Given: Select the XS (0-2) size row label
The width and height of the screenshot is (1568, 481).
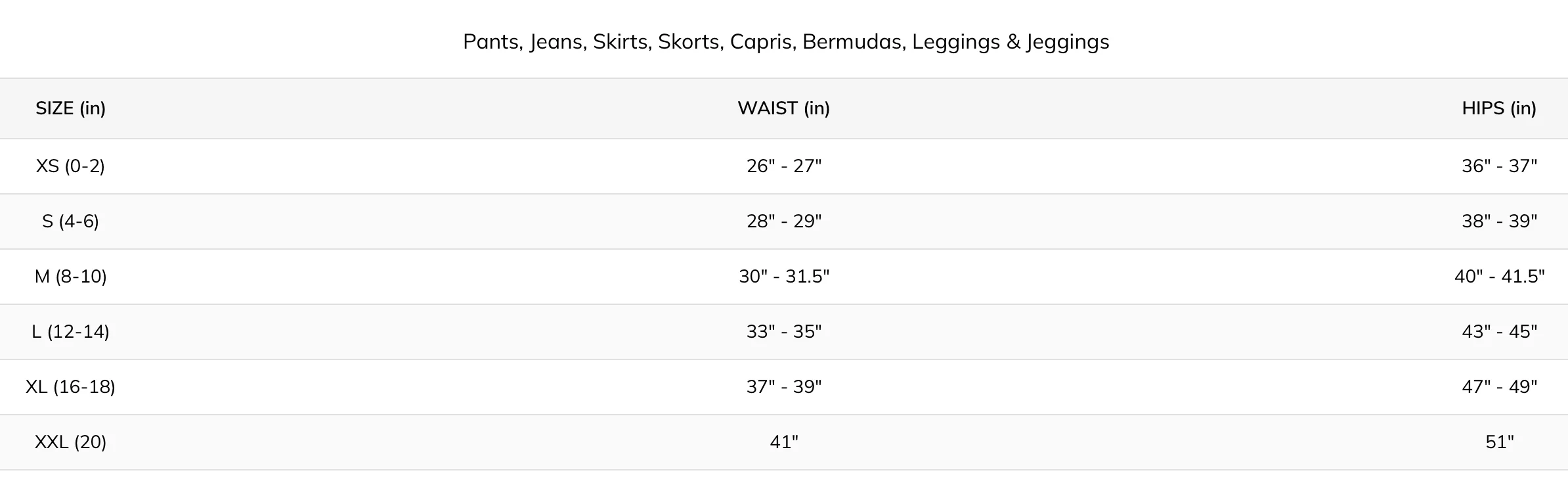Looking at the screenshot, I should tap(70, 166).
